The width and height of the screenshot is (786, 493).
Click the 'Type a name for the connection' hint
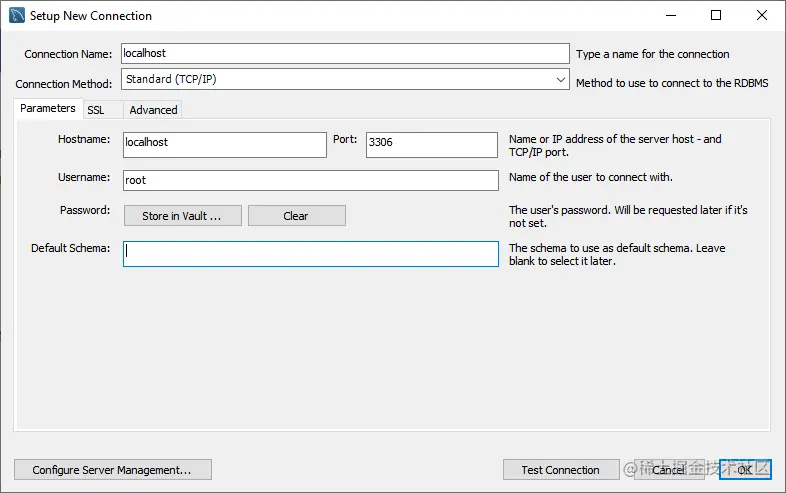point(653,54)
